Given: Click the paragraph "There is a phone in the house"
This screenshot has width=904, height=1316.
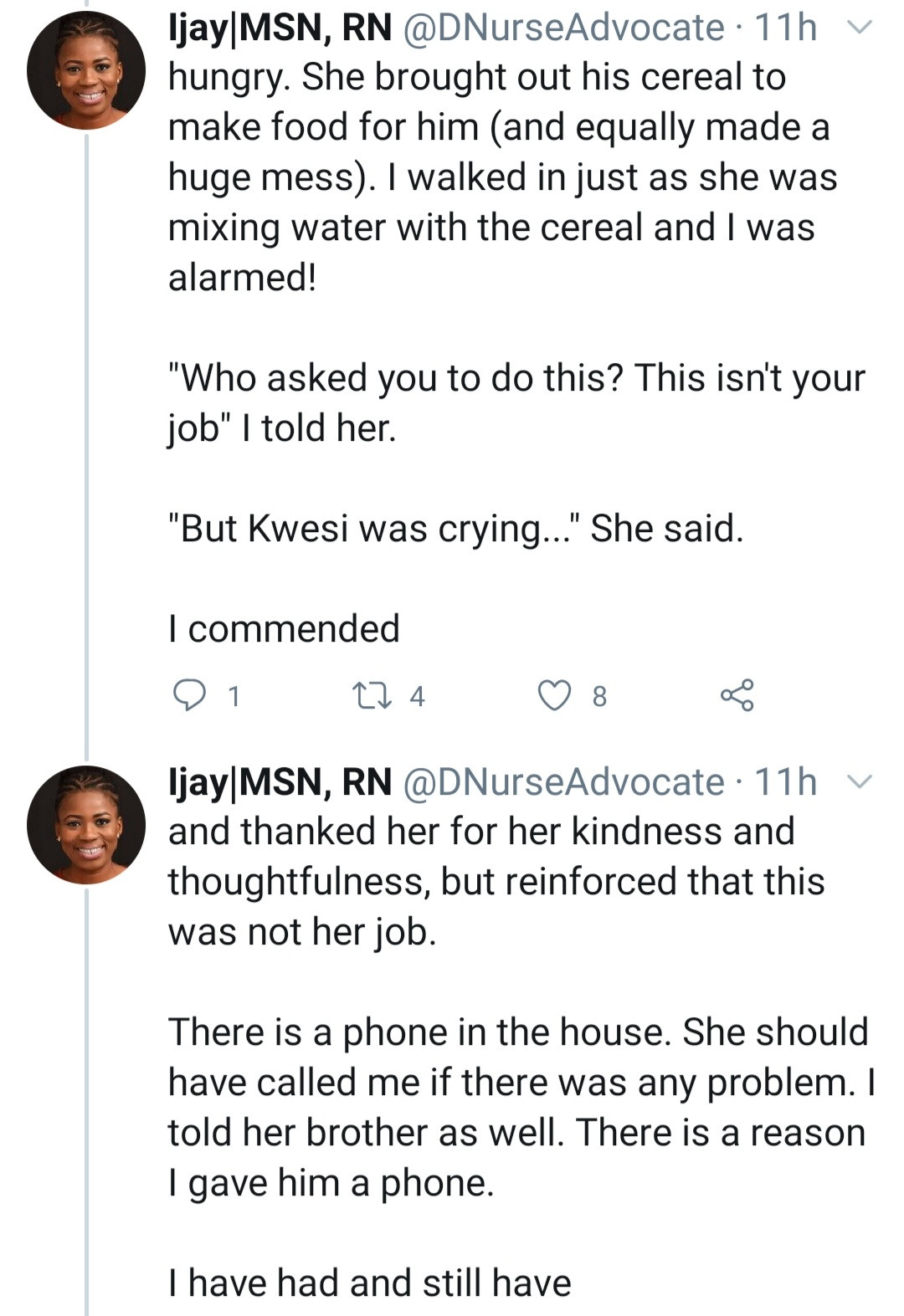Looking at the screenshot, I should click(x=519, y=1107).
